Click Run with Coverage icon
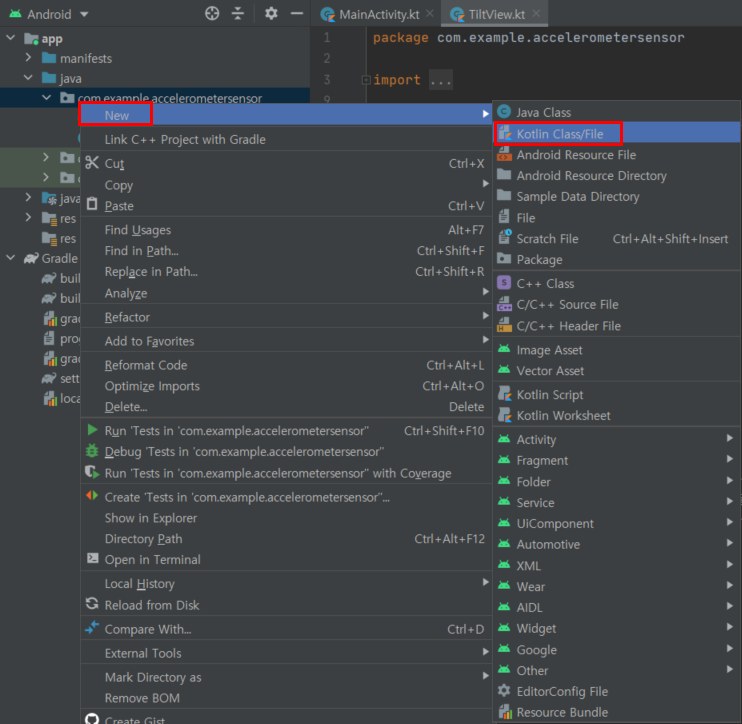The width and height of the screenshot is (742, 724). click(92, 472)
